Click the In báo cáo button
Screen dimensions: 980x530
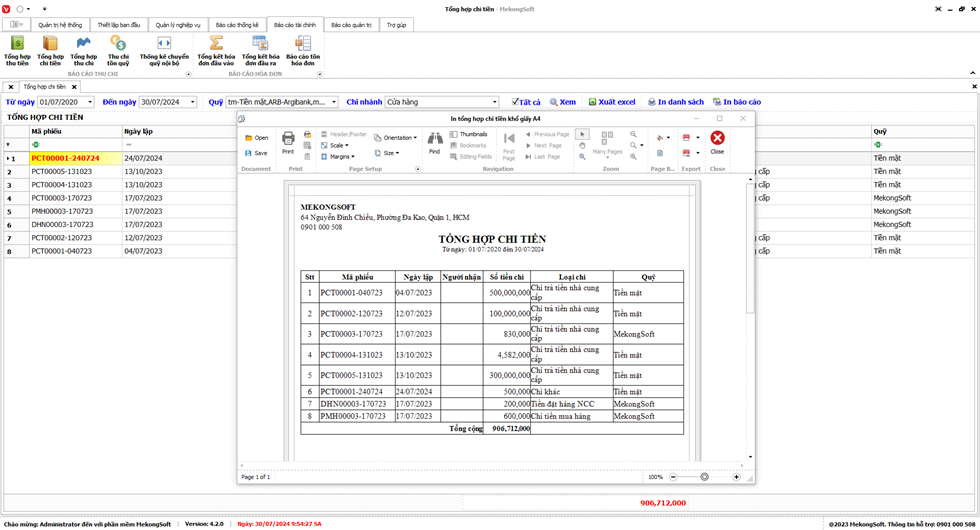[x=737, y=102]
